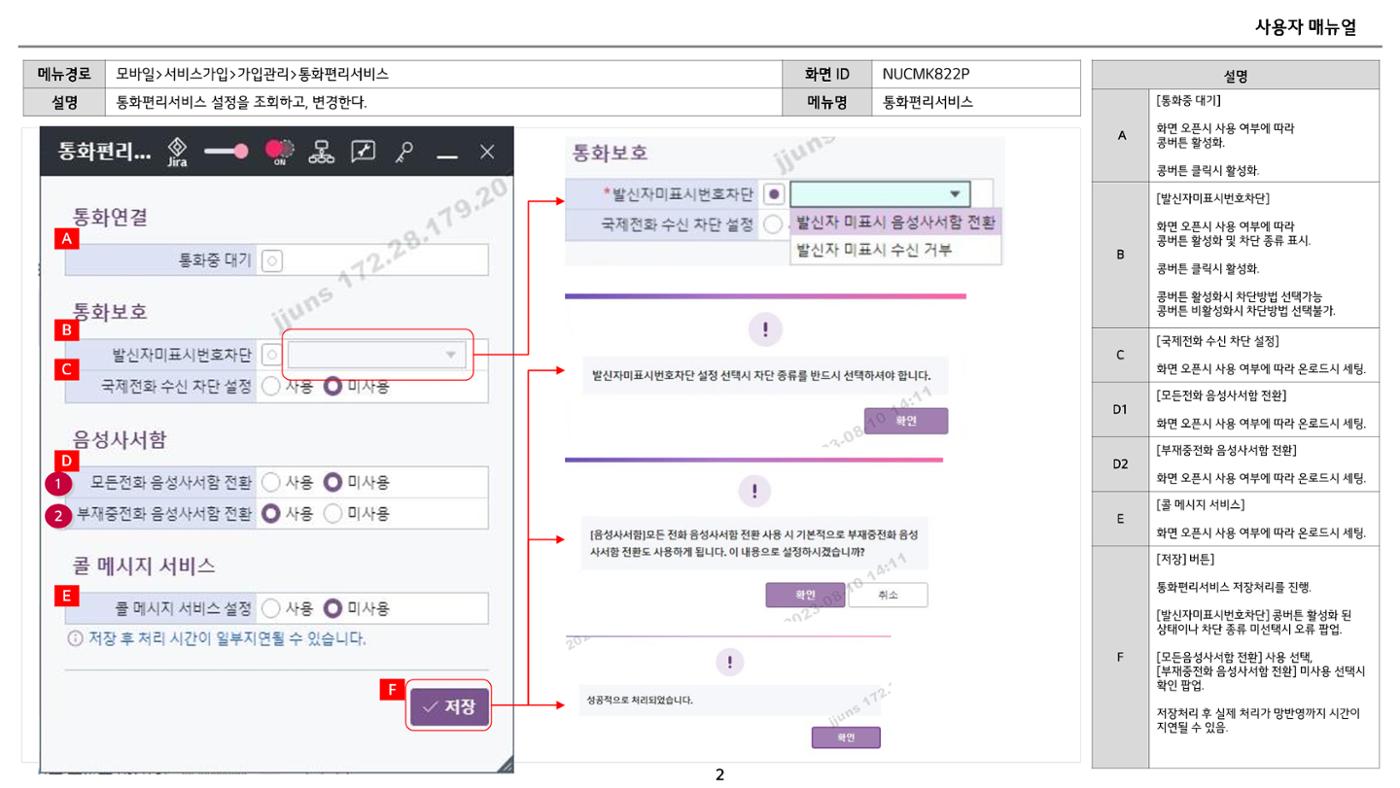Click the 성공적으로 처리되었습니다 message text
The image size is (1400, 788).
point(640,700)
